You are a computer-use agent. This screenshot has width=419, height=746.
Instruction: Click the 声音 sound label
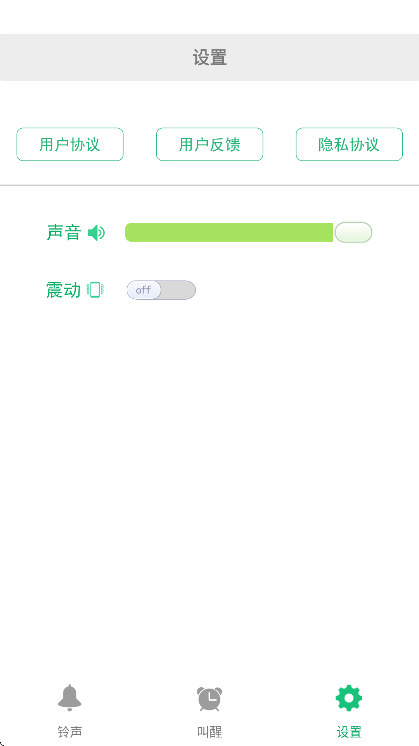(x=64, y=233)
